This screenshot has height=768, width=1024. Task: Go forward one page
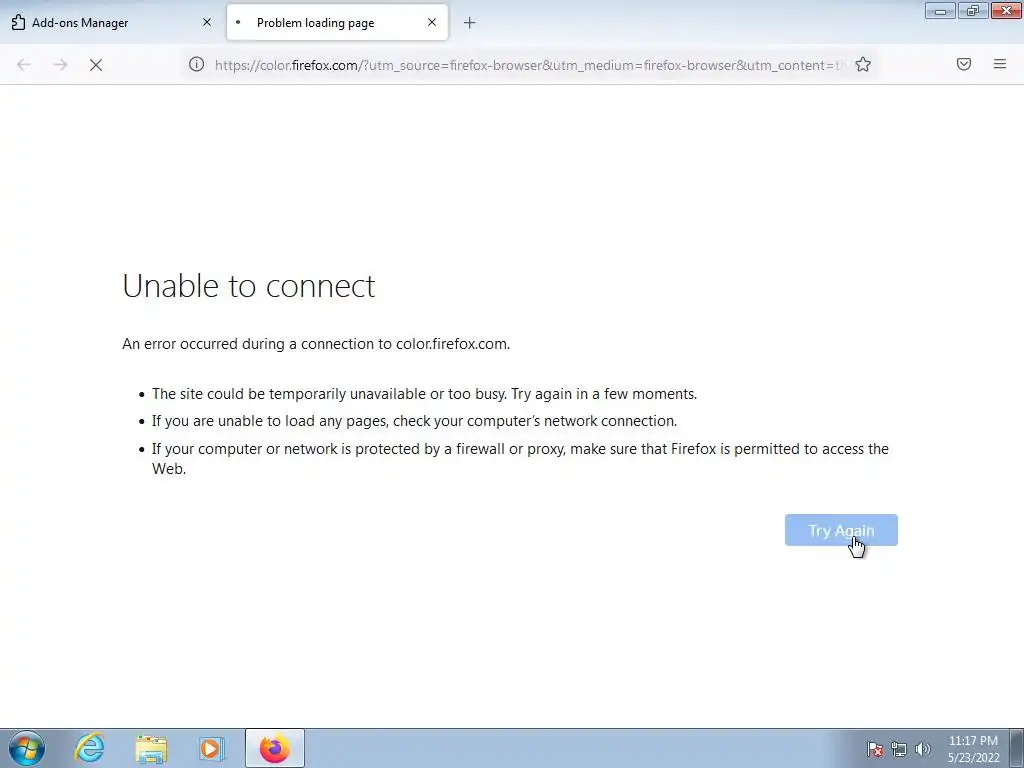click(60, 65)
